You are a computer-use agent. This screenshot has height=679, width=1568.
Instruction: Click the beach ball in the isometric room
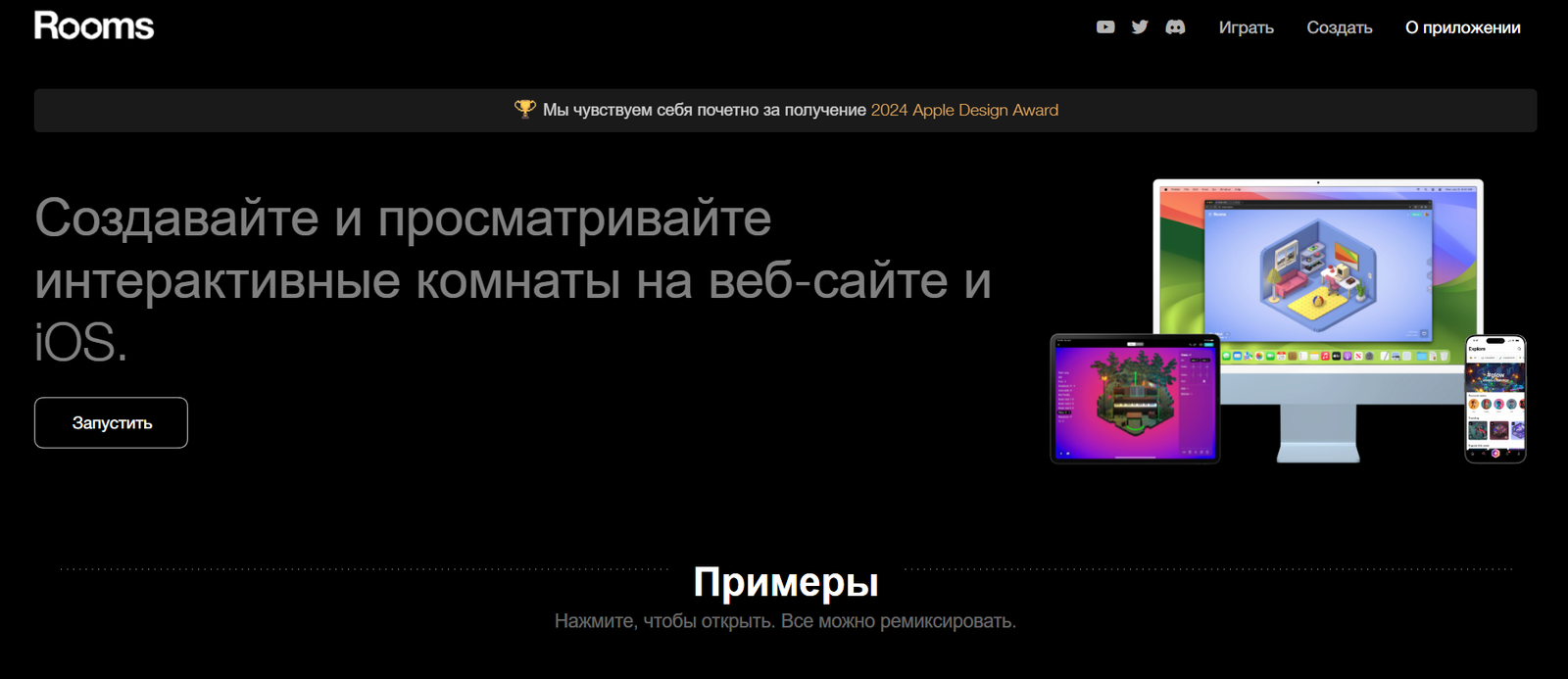(1318, 302)
